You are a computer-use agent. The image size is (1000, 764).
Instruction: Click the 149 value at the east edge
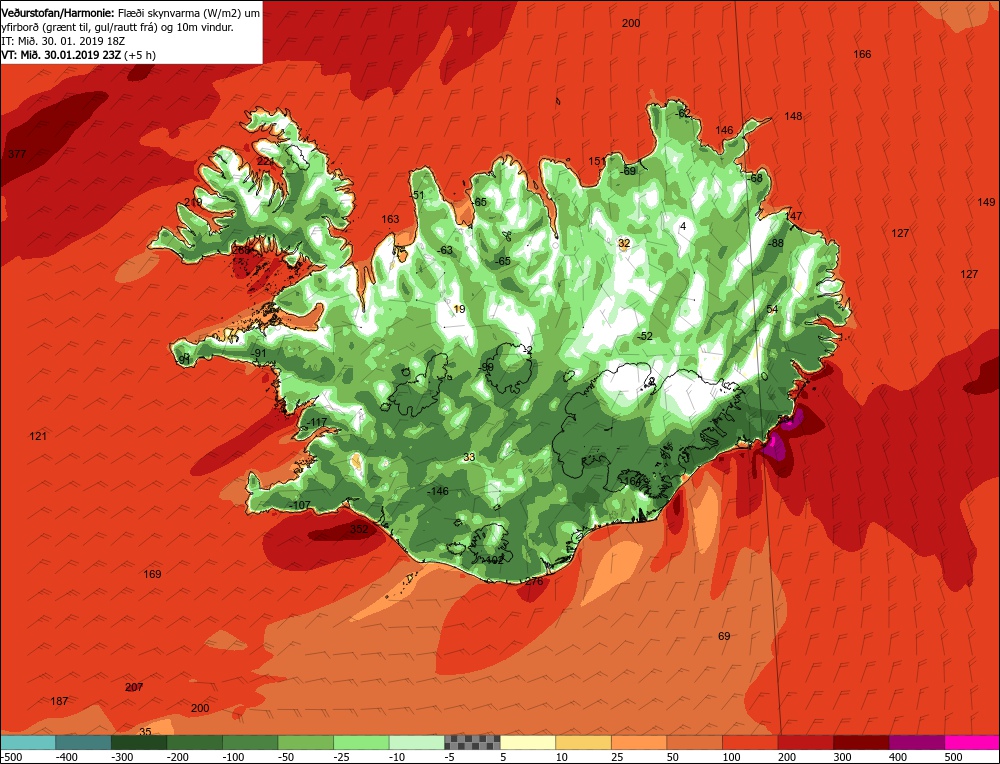coord(986,202)
